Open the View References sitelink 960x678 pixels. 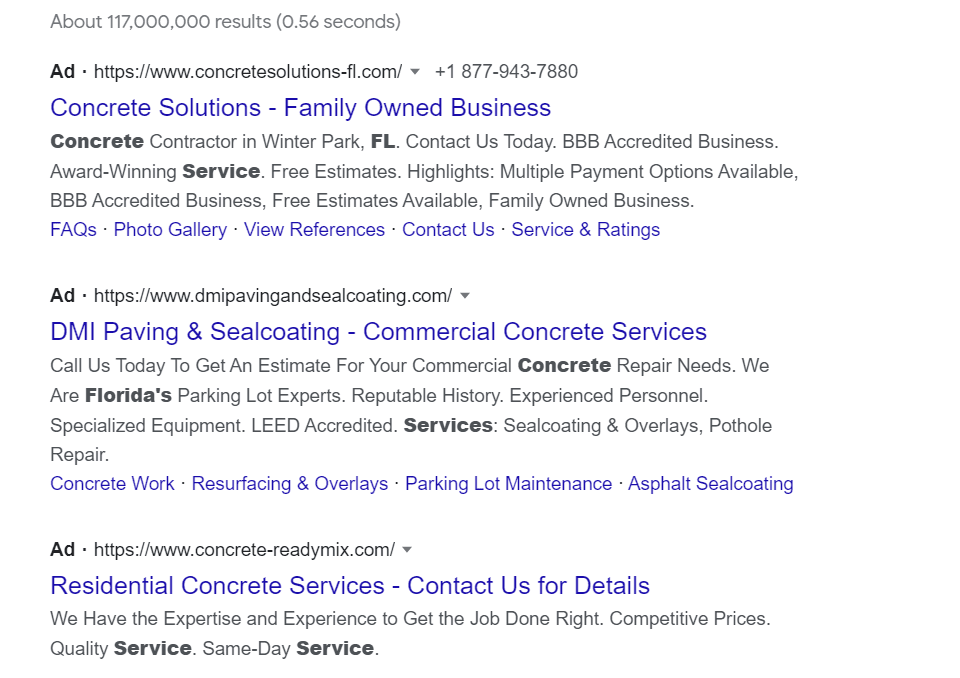[314, 230]
